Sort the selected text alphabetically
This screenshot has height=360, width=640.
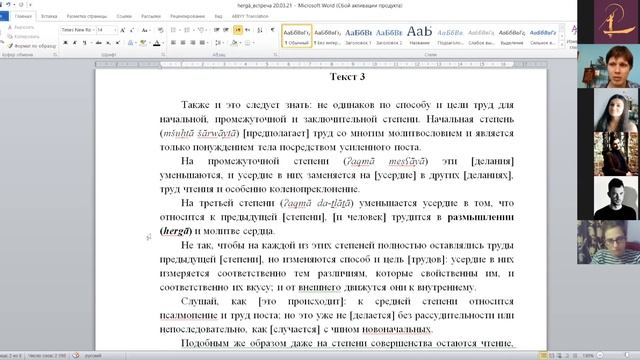pos(260,30)
